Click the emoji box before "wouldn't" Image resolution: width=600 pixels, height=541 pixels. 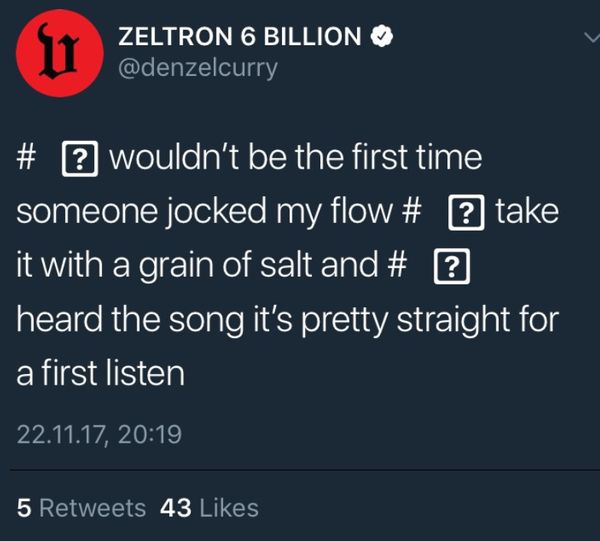tap(80, 159)
